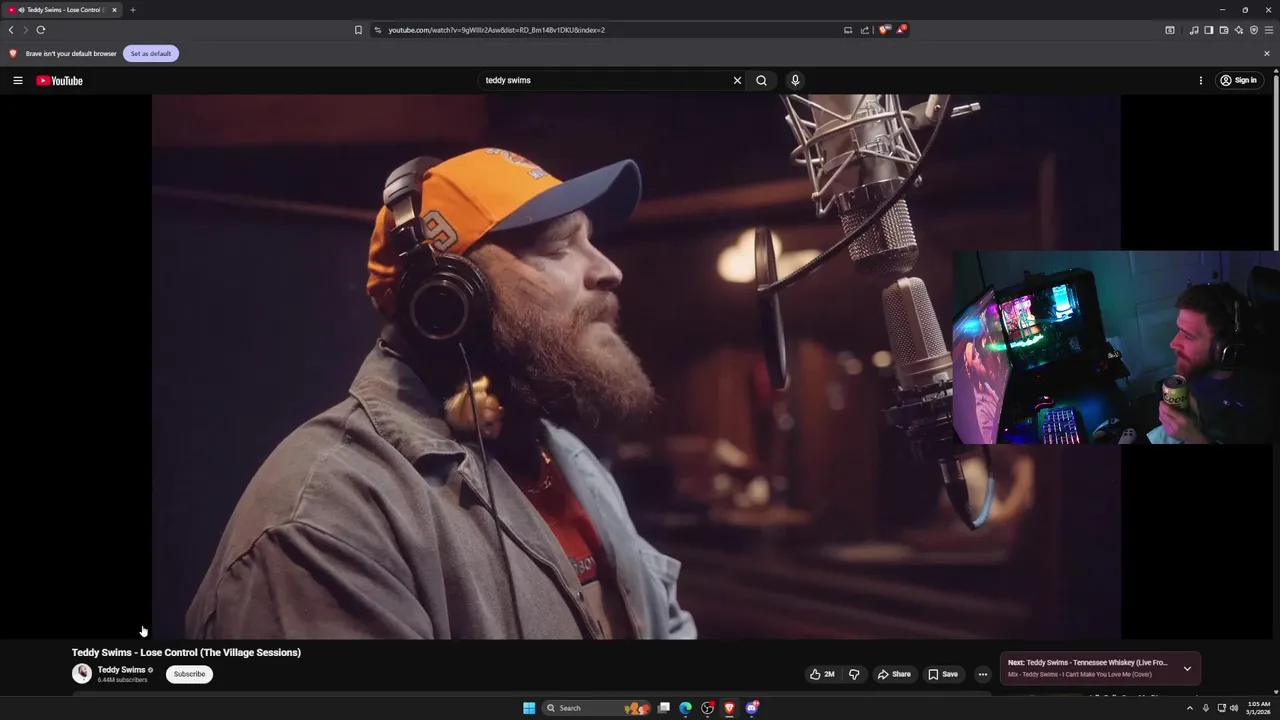Go to YouTube home via logo
This screenshot has width=1280, height=720.
[x=59, y=80]
